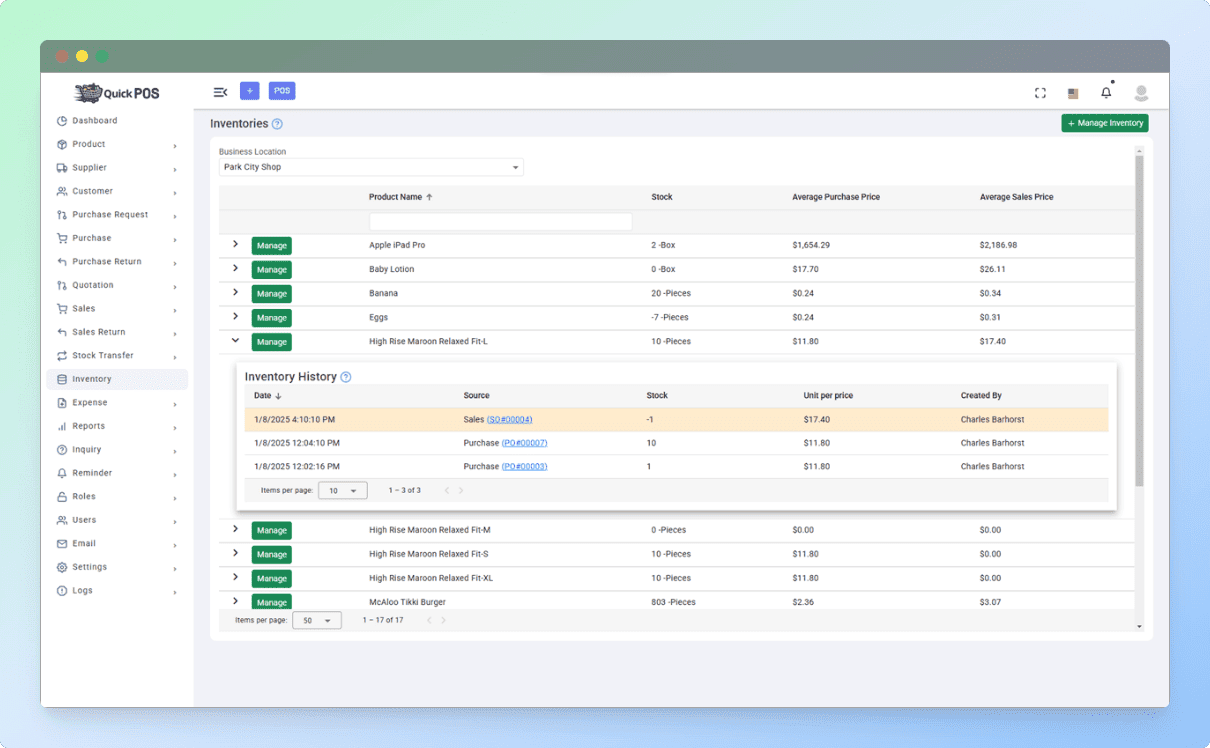Open sales order SO#00004 link
1210x748 pixels.
tap(510, 420)
